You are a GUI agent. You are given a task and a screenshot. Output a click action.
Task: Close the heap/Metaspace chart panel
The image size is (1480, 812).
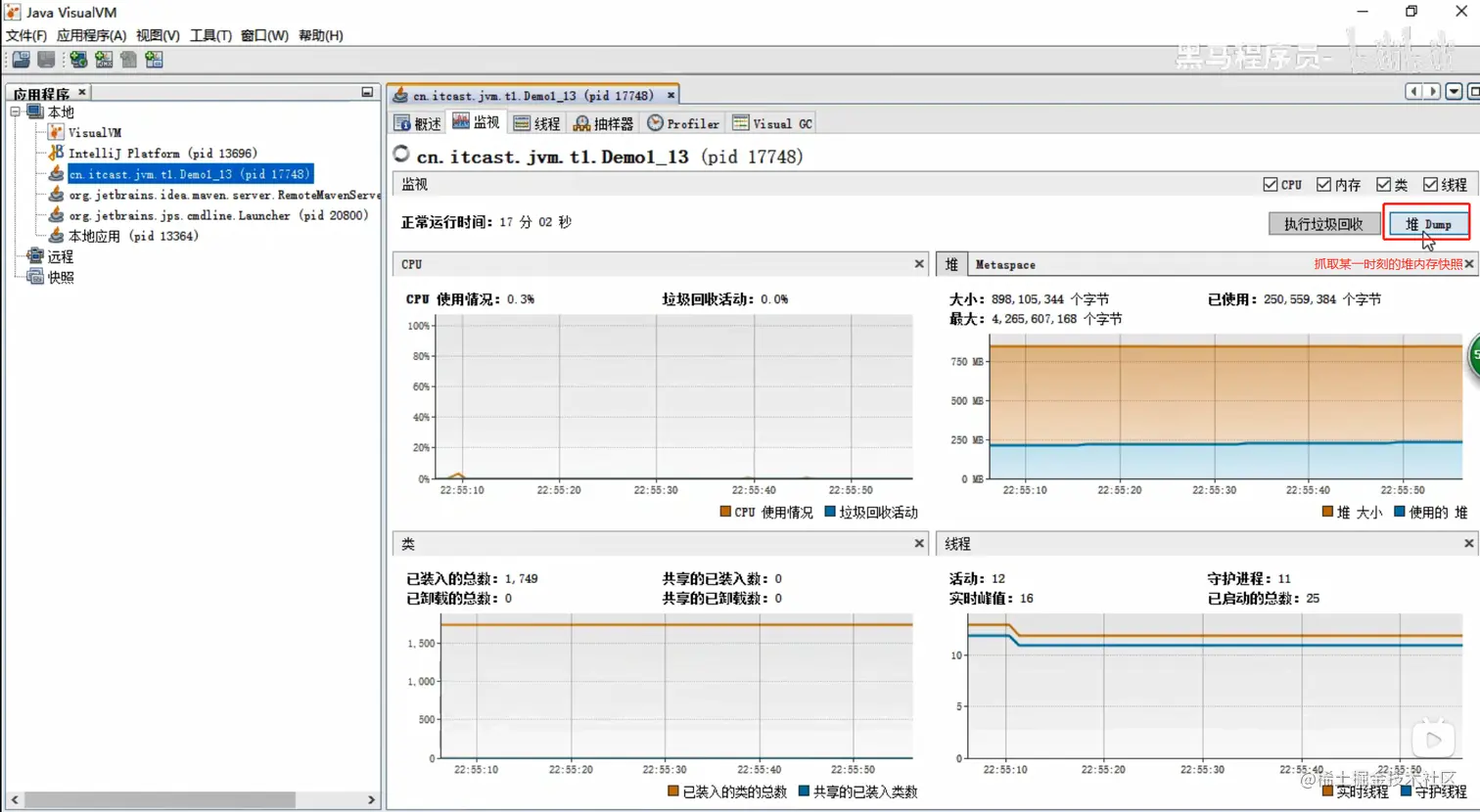[1469, 264]
